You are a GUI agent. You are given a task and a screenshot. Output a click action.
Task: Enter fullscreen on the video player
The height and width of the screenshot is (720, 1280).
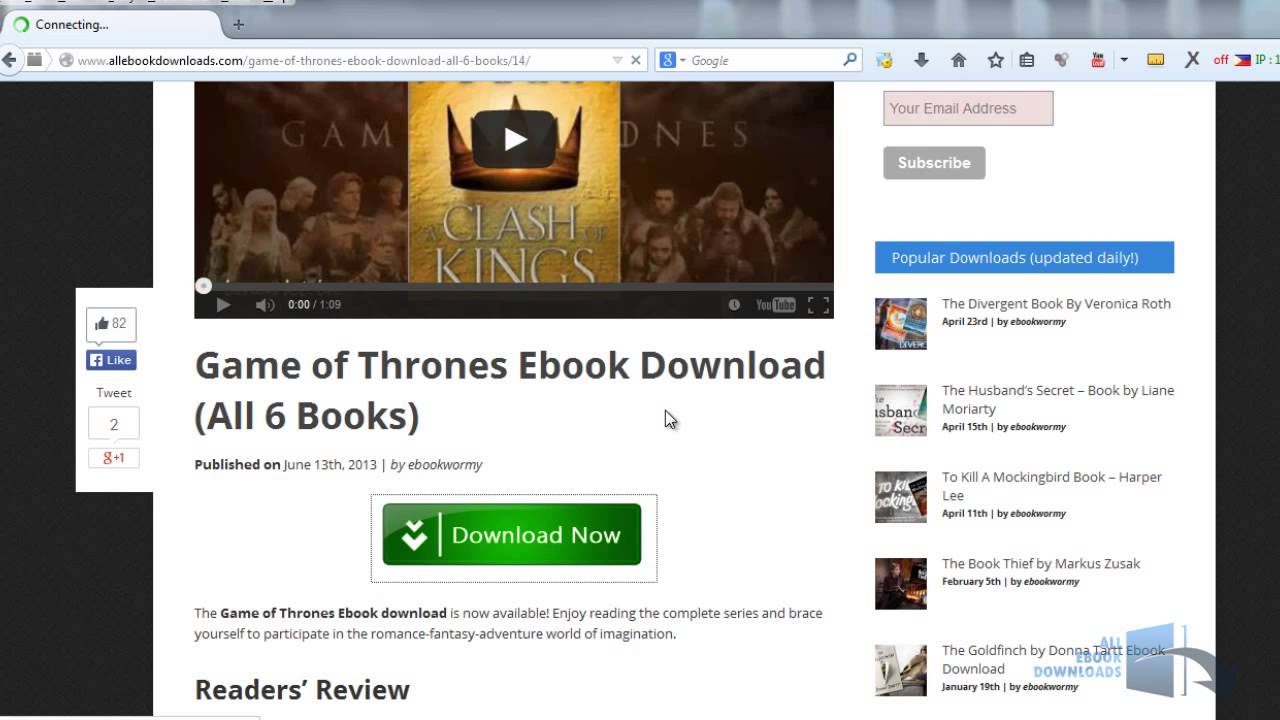[818, 305]
